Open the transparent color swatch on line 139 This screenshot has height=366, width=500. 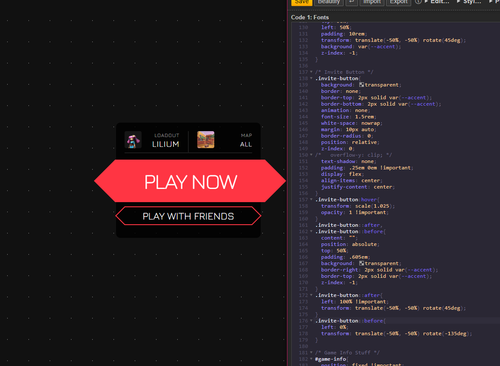(x=361, y=85)
